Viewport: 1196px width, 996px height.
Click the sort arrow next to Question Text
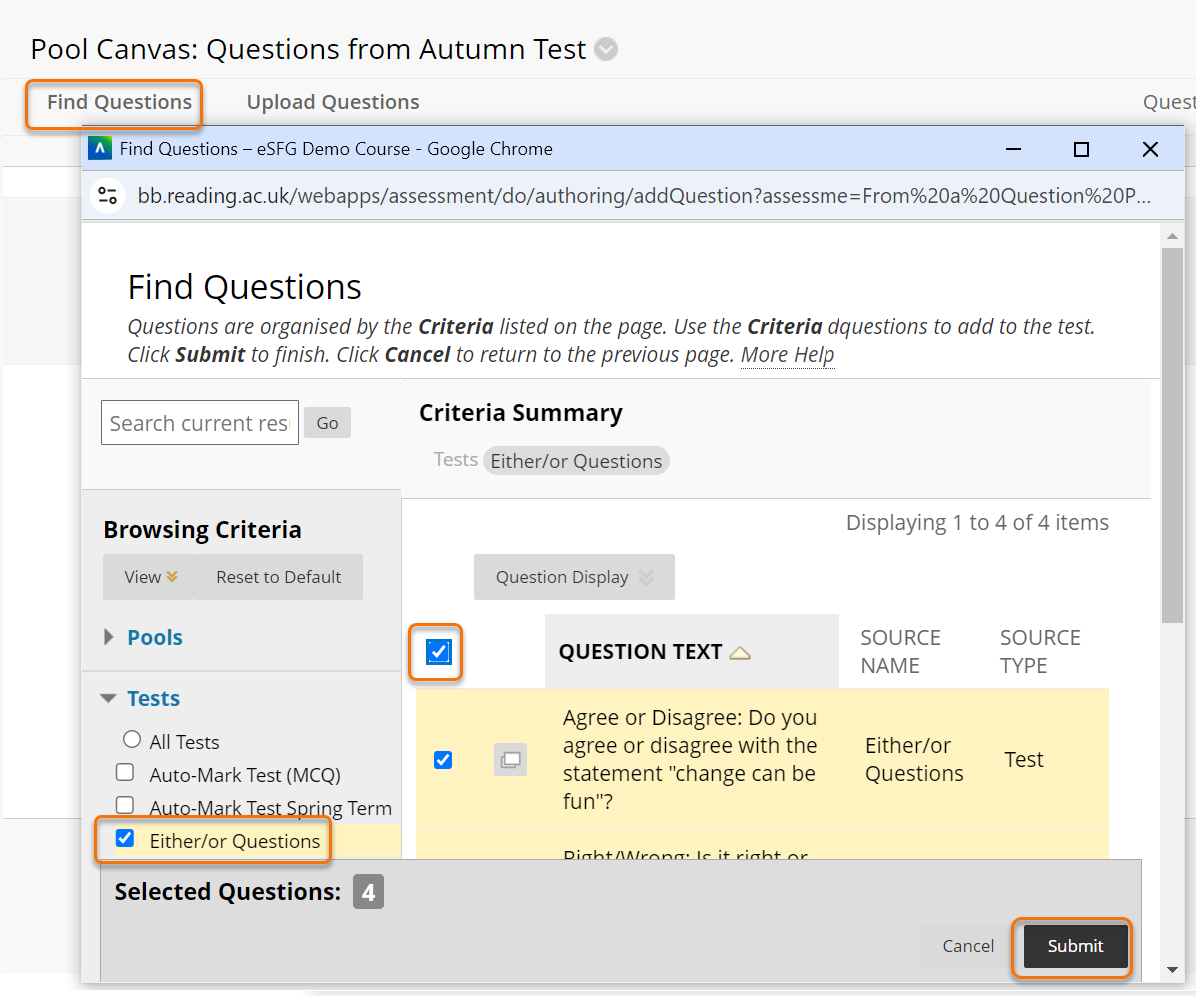pos(739,653)
